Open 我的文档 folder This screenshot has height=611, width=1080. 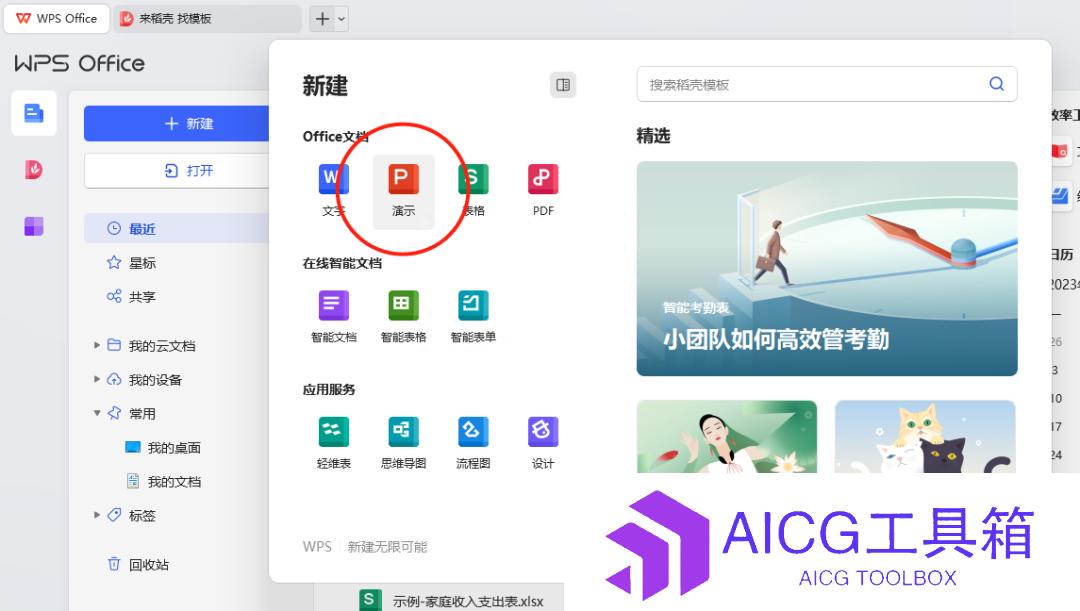click(x=163, y=481)
